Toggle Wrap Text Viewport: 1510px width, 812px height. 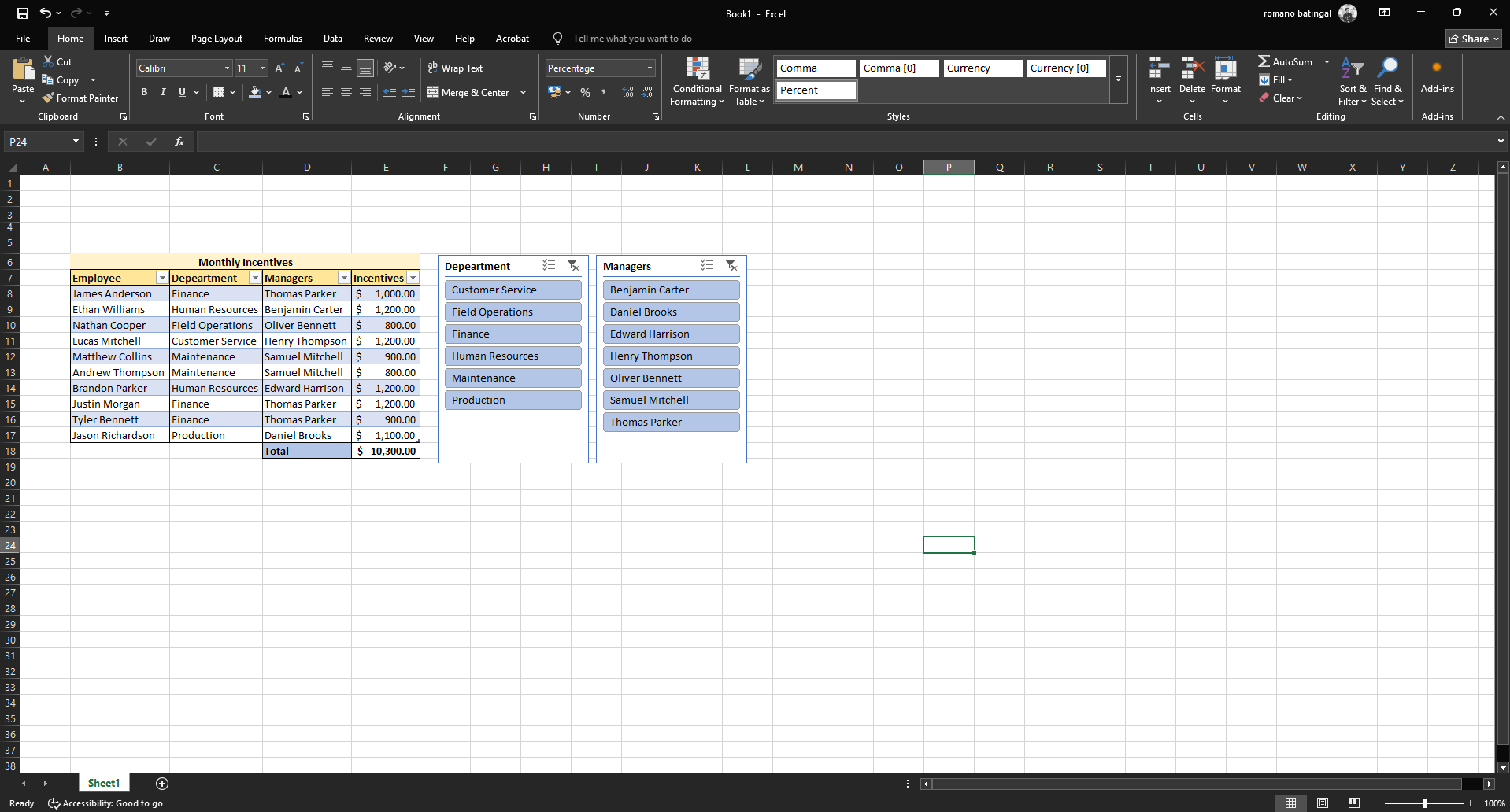click(x=455, y=68)
